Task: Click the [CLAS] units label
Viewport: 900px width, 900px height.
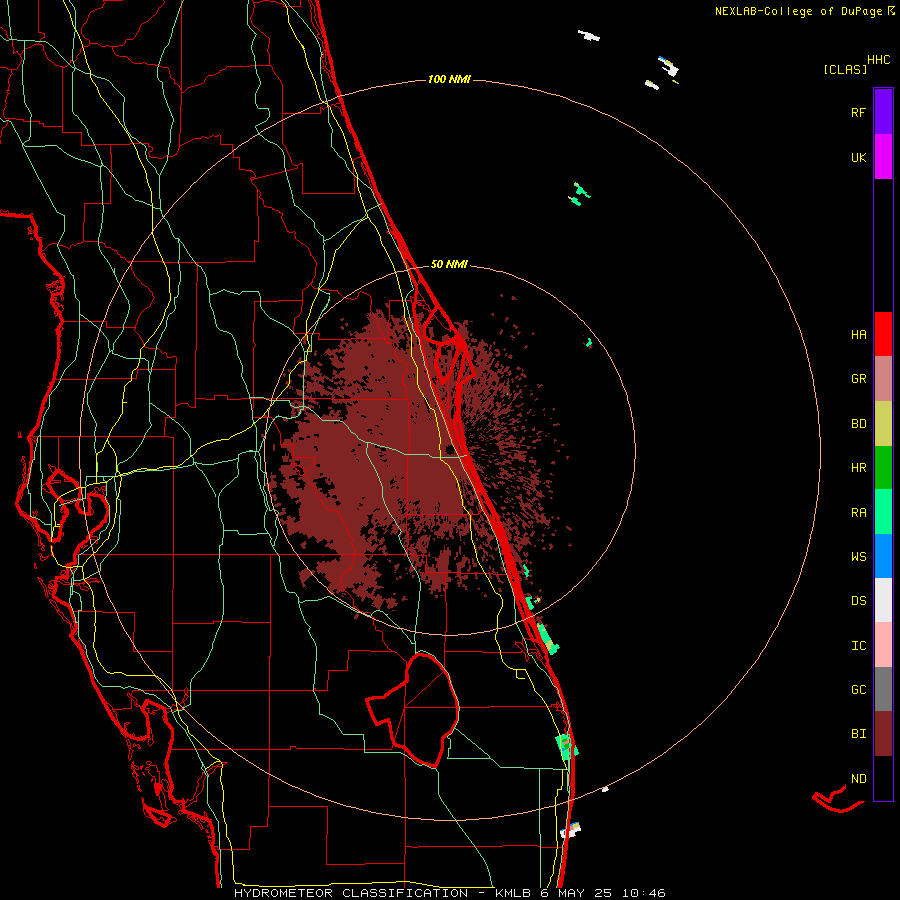Action: pyautogui.click(x=845, y=69)
